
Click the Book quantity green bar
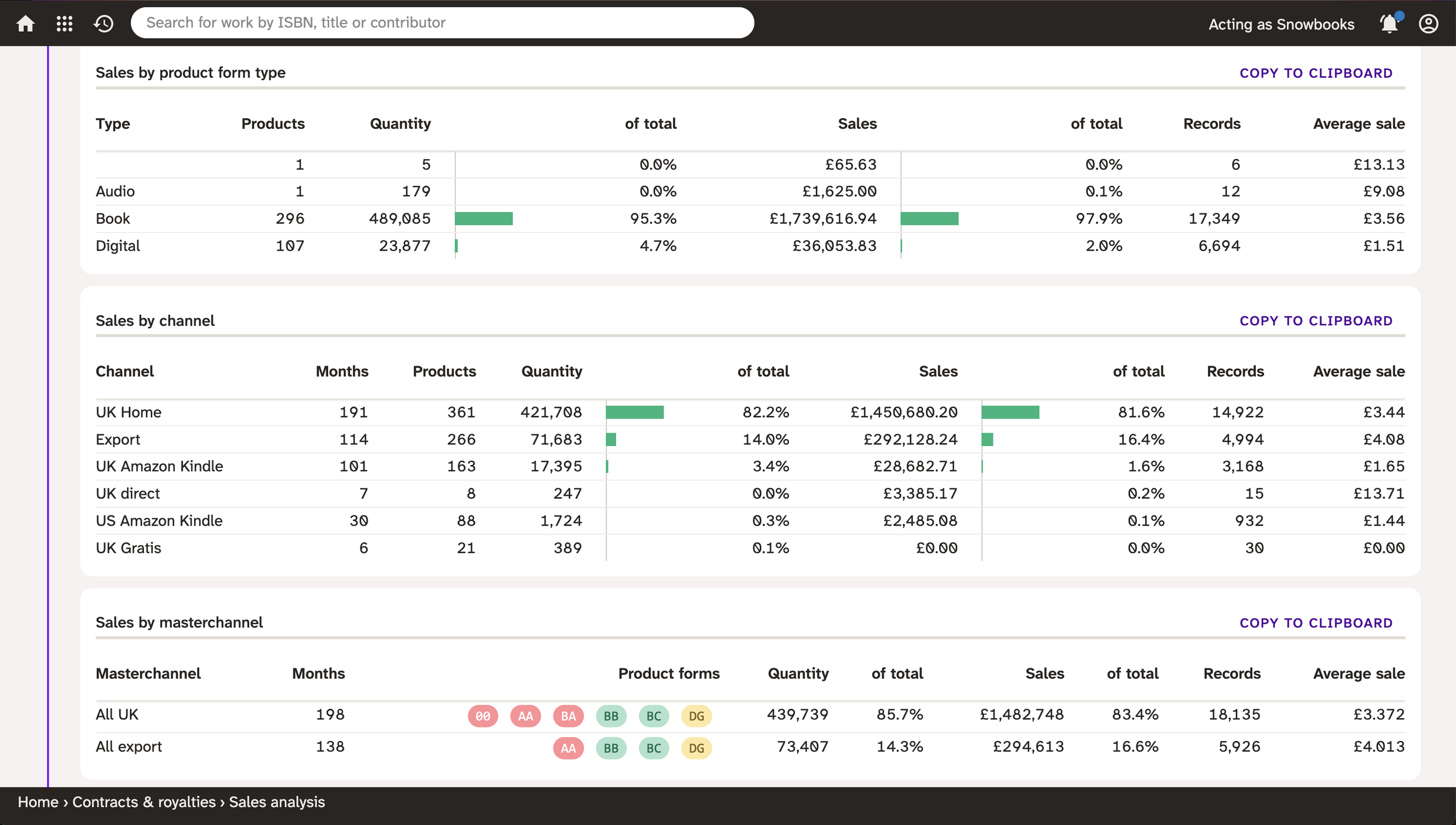pyautogui.click(x=483, y=219)
